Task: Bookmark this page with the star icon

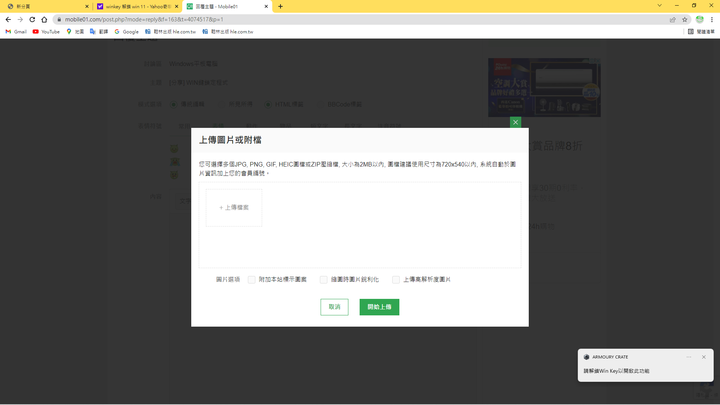Action: (685, 19)
